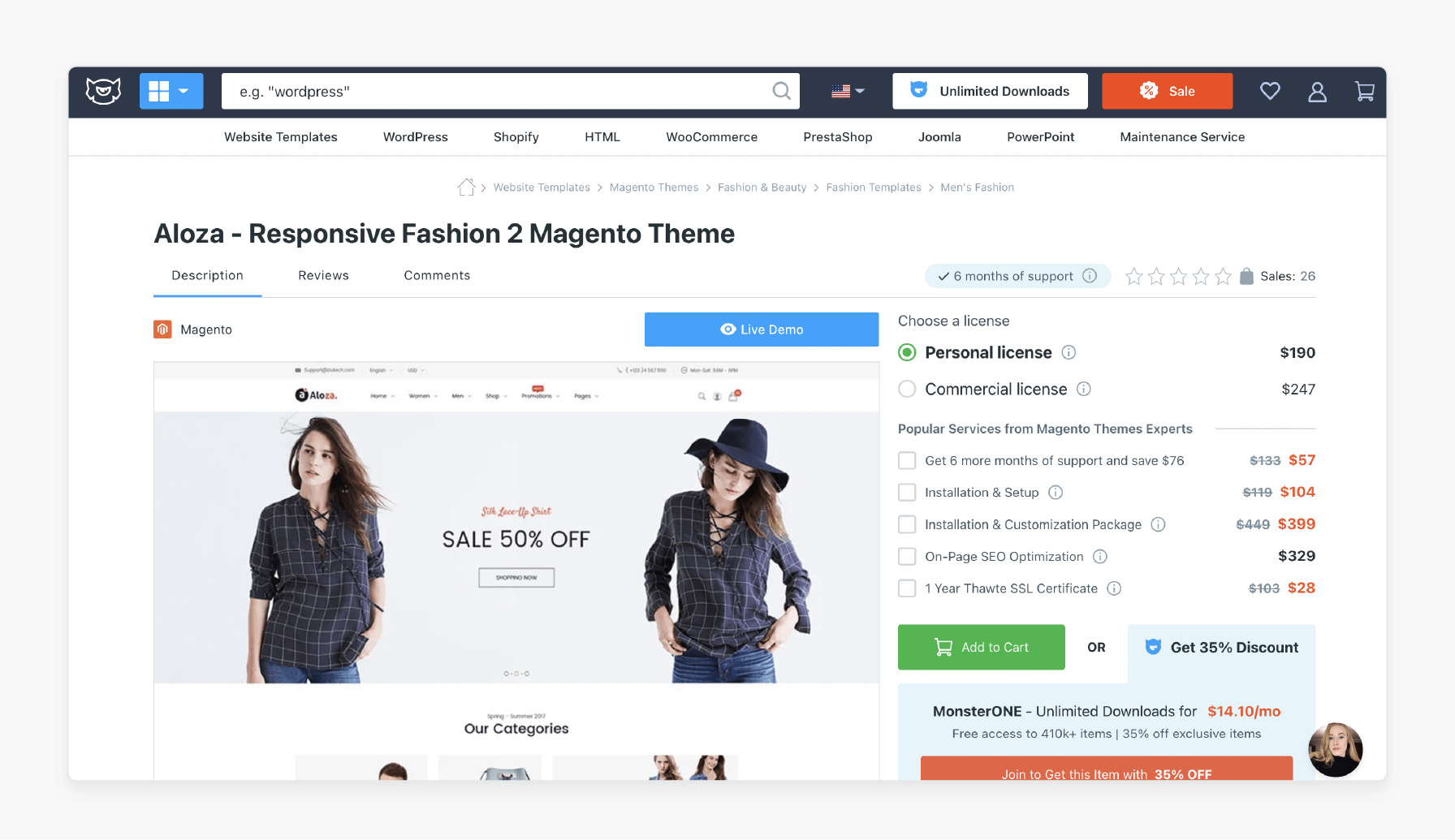The width and height of the screenshot is (1455, 840).
Task: Check Installation & Setup option
Action: pos(907,493)
